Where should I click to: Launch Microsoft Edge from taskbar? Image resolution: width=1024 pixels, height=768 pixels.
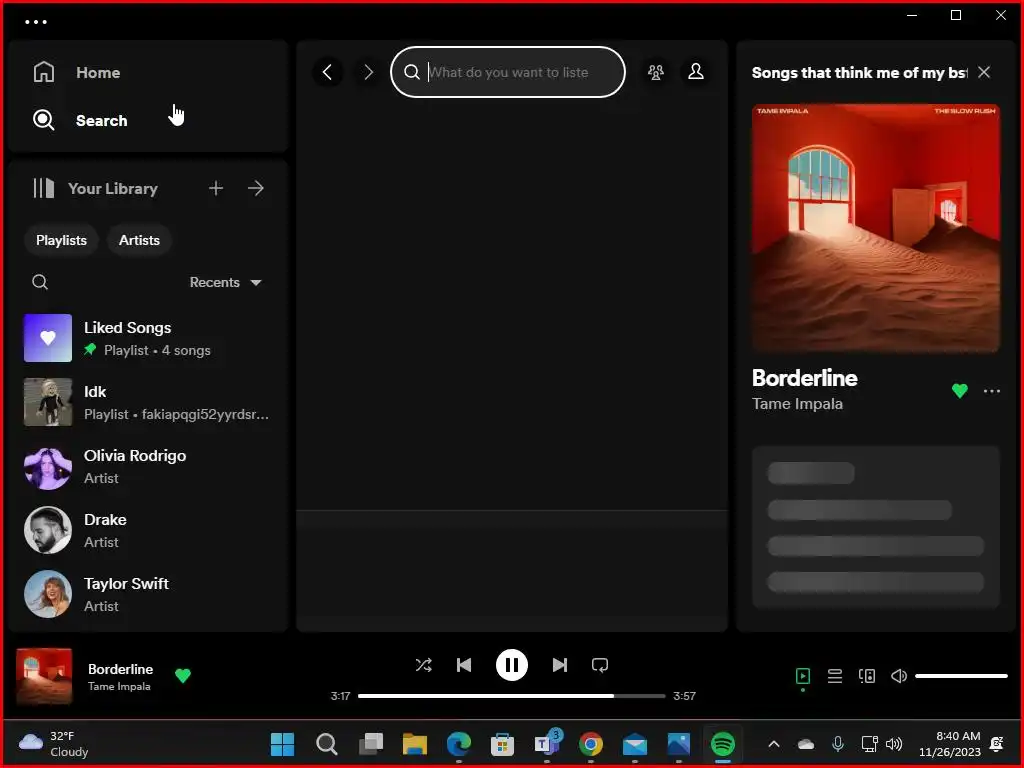(459, 744)
